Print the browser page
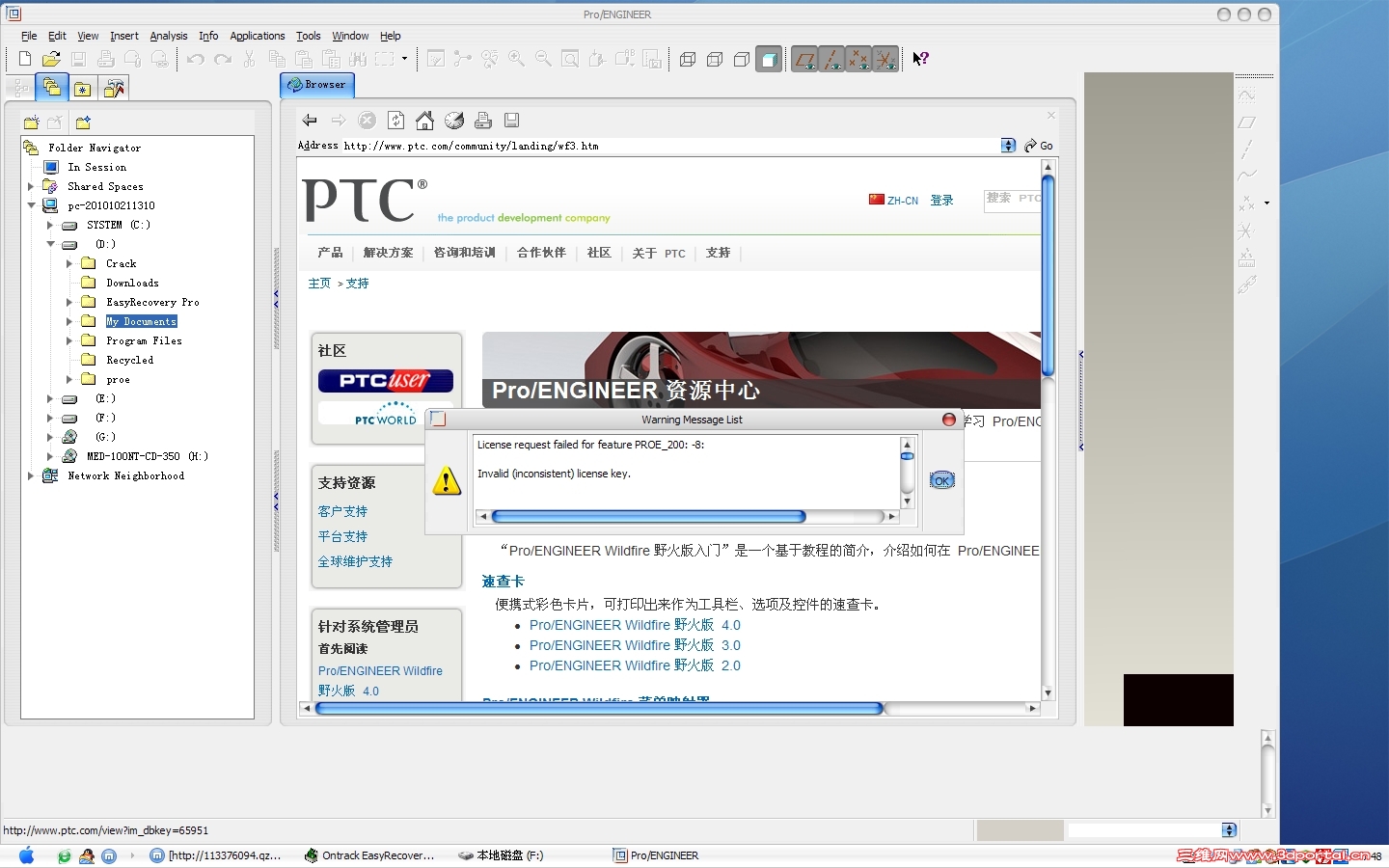This screenshot has width=1389, height=868. [x=483, y=121]
